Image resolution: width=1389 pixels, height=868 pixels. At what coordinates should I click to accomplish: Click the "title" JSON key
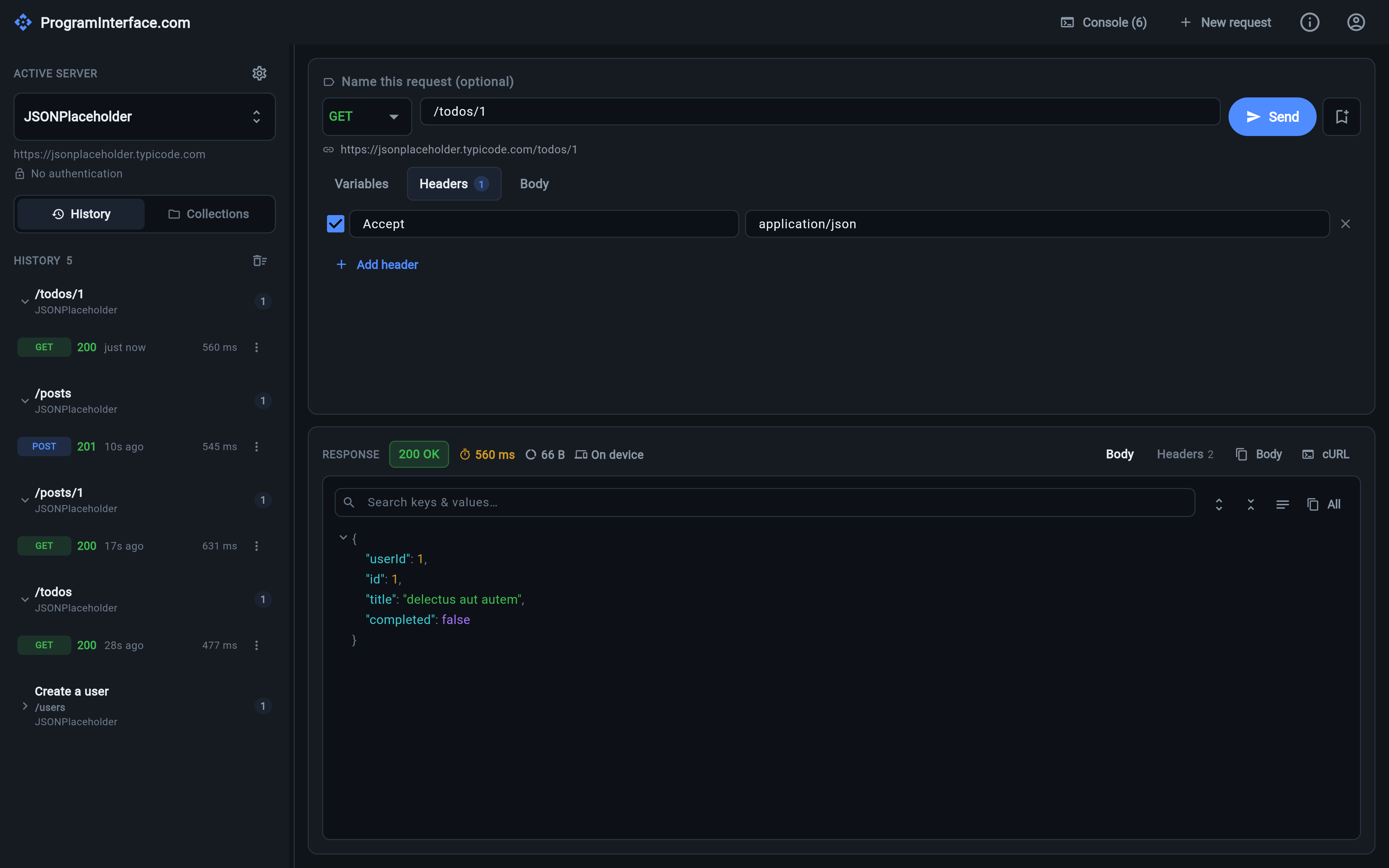pos(381,599)
